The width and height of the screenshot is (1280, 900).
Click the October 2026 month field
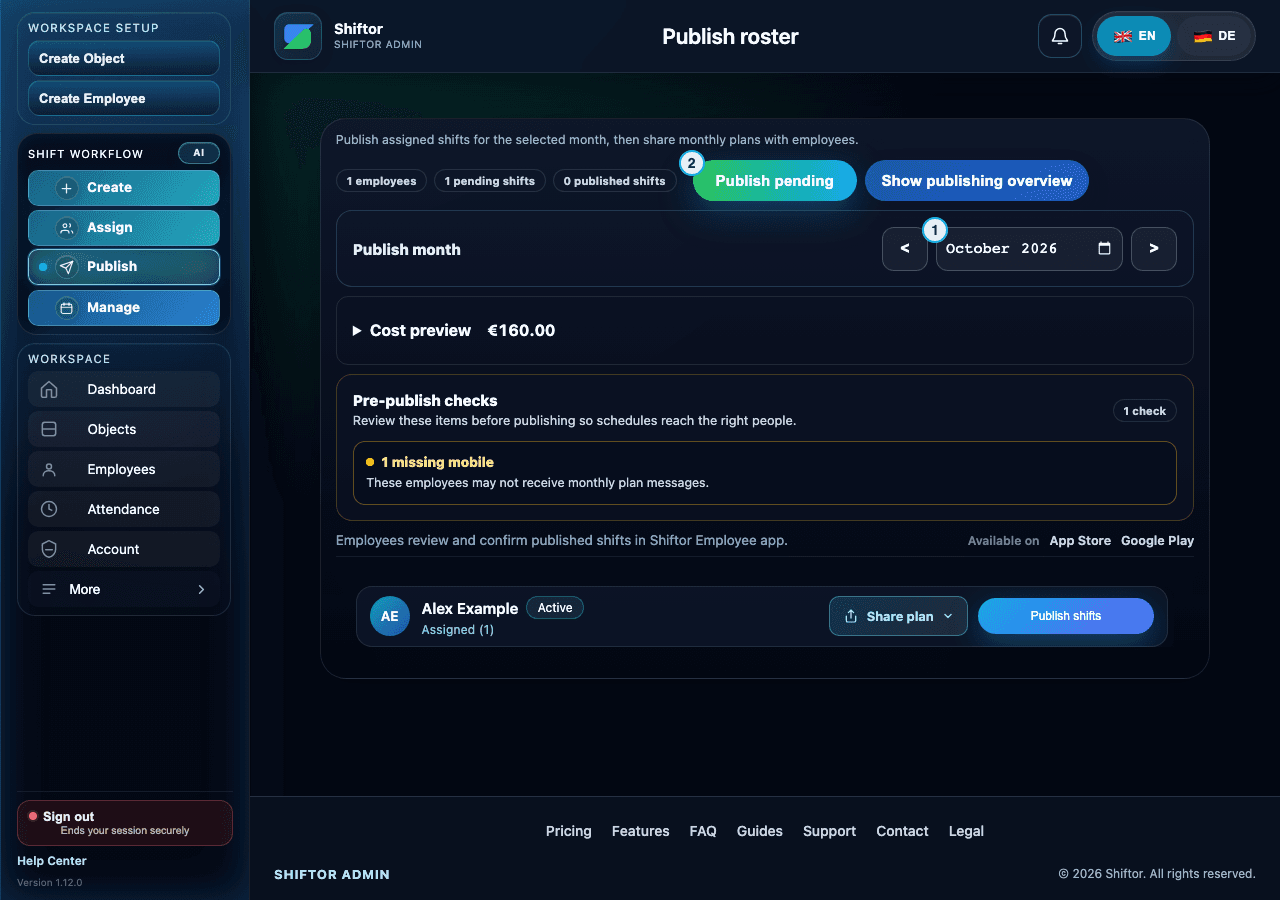1029,249
